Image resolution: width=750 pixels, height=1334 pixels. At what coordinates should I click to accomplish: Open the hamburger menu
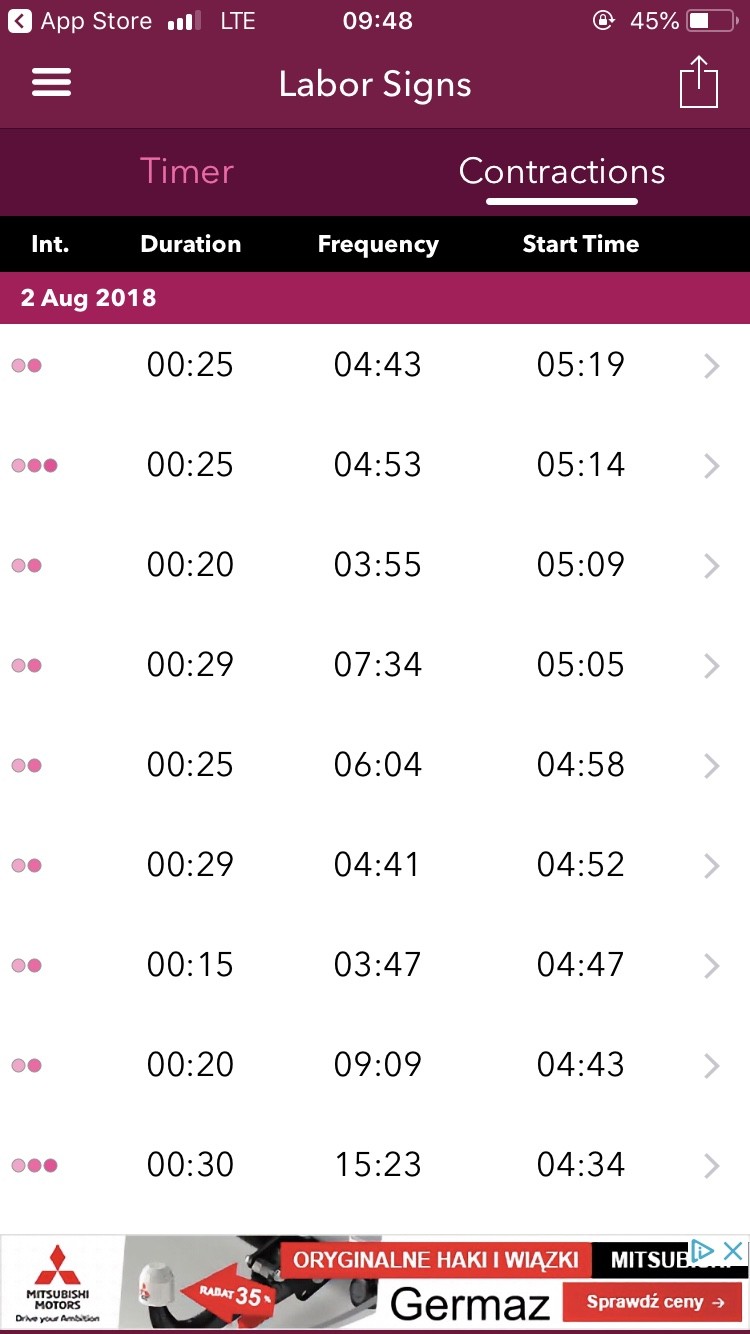point(51,83)
